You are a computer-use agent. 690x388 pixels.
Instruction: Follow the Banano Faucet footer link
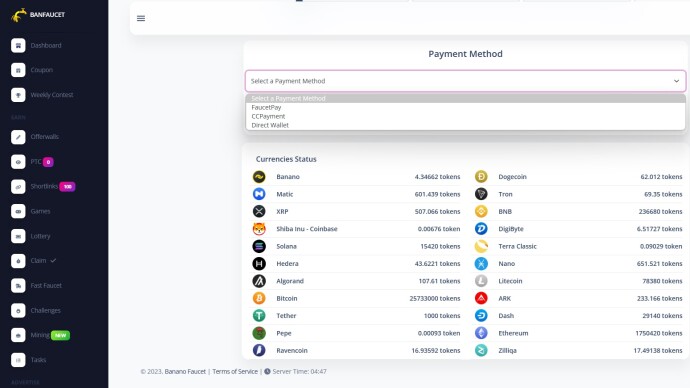click(x=185, y=371)
